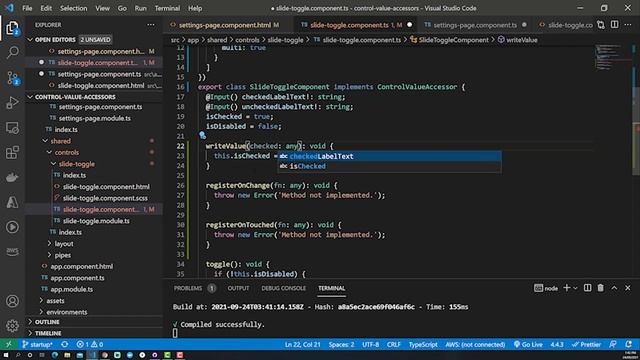Click Ln 22, Col 21 position indicator
Screen dimensions: 640x360
302,344
